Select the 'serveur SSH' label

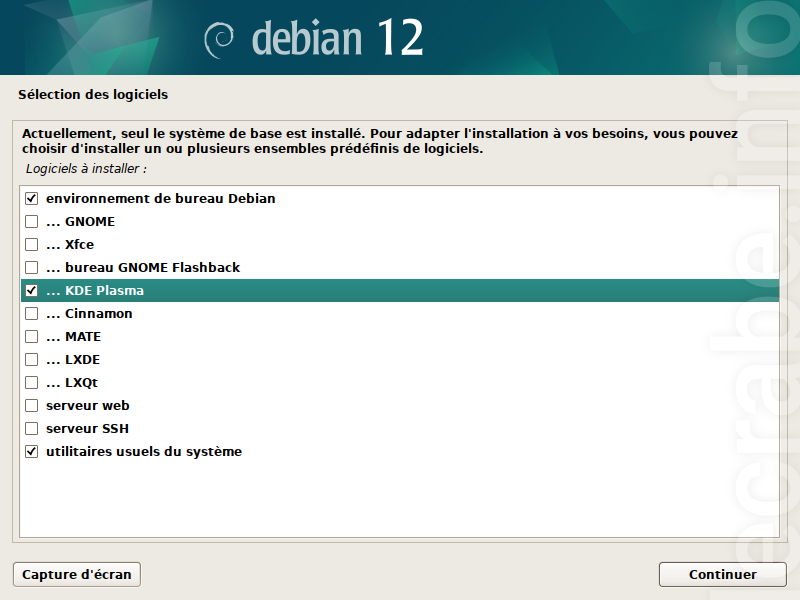click(x=87, y=428)
